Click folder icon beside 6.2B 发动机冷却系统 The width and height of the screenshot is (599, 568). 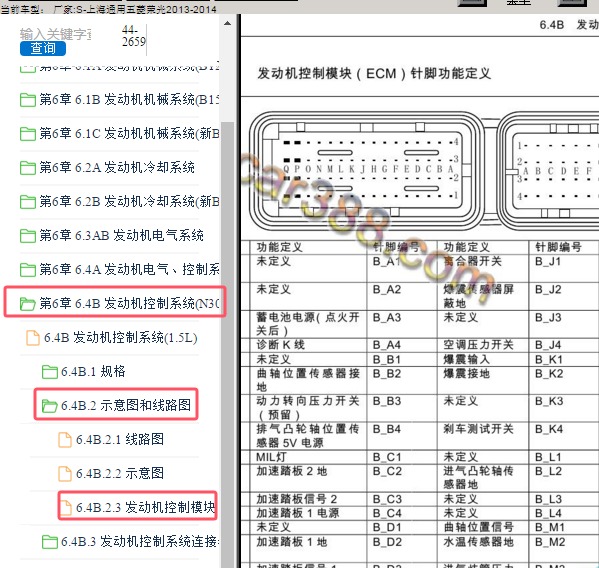pos(28,202)
